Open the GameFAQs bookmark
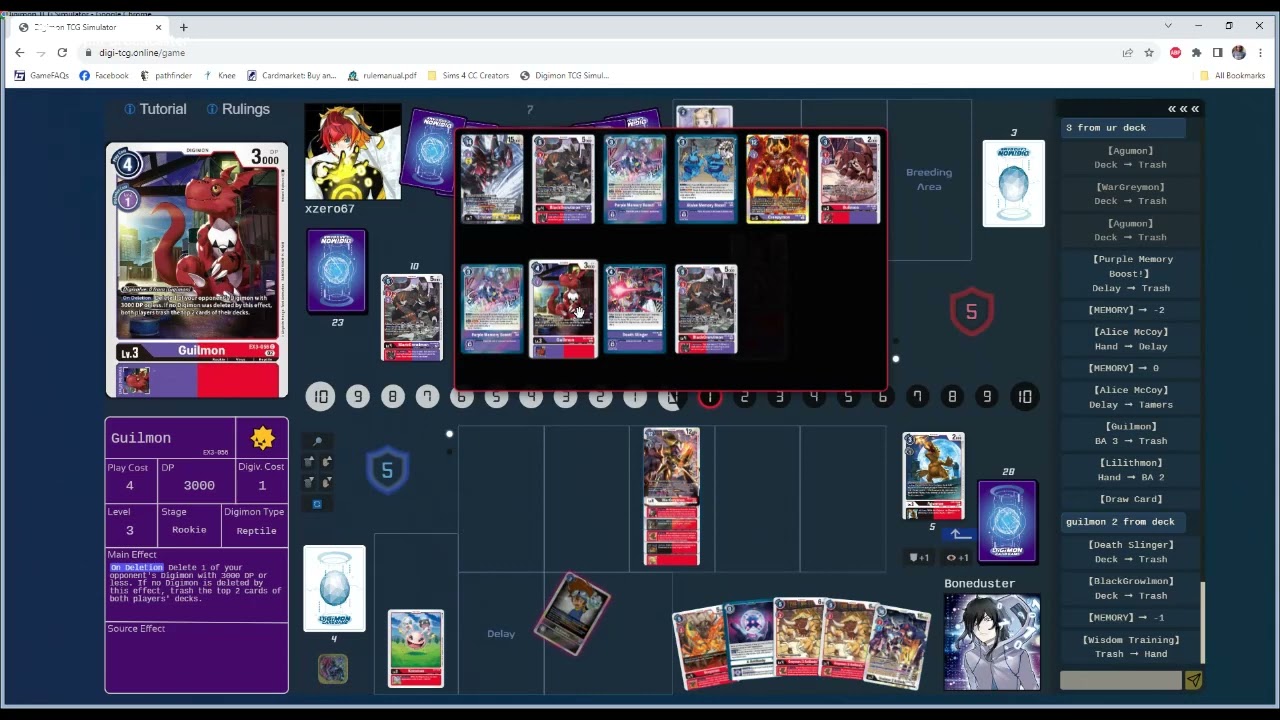Screen dimensions: 1280x720 click(x=42, y=75)
